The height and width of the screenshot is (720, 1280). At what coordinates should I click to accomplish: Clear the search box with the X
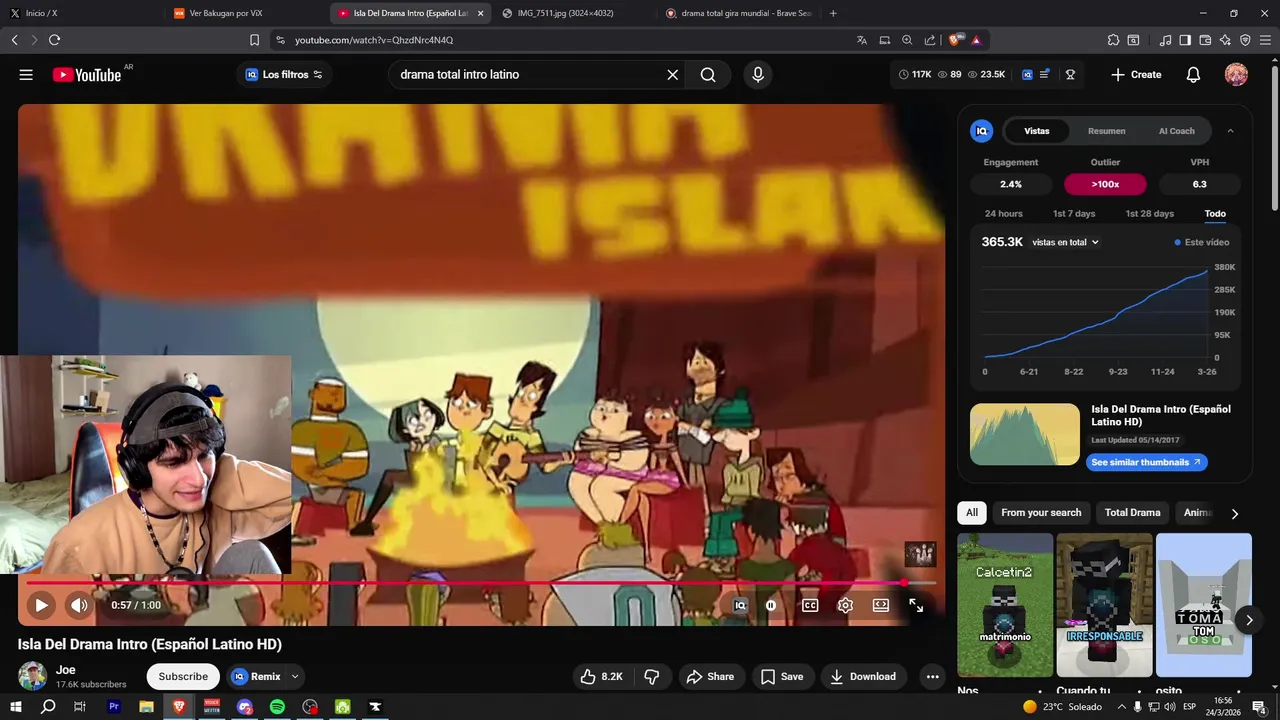pos(673,75)
